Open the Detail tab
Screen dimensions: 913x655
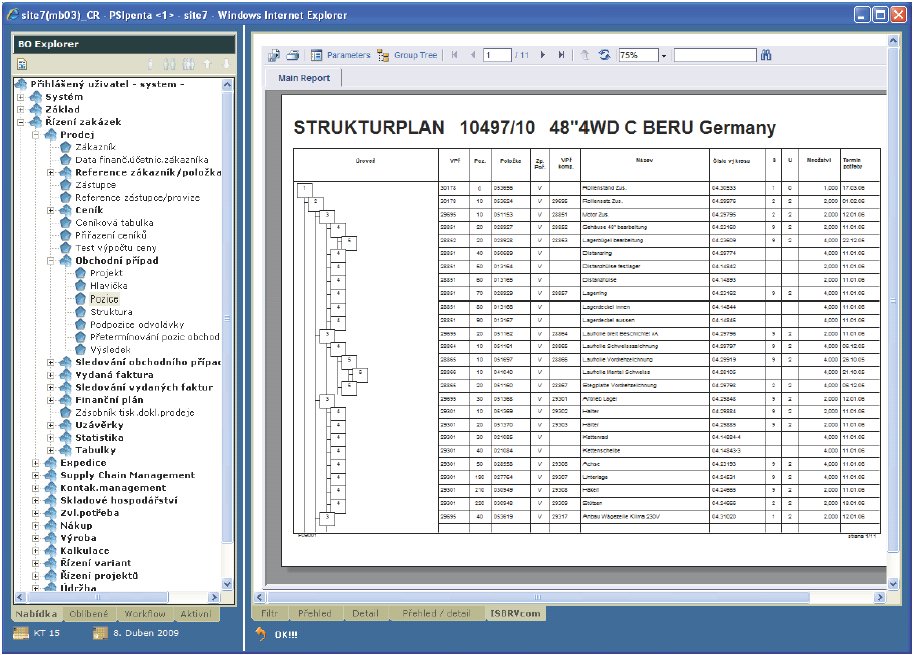[366, 614]
